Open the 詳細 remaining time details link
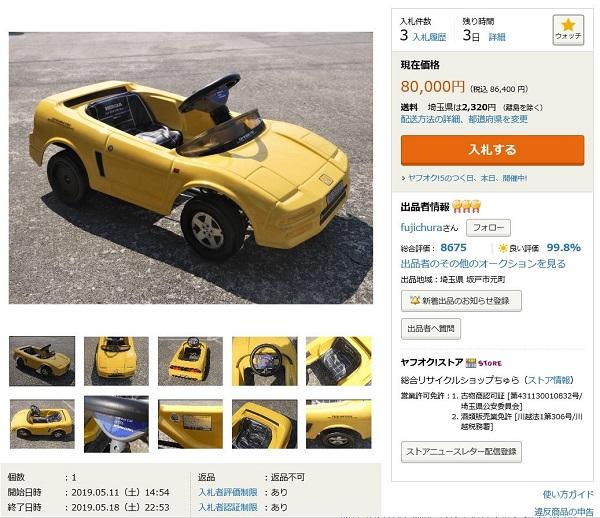Image resolution: width=600 pixels, height=518 pixels. coord(497,37)
